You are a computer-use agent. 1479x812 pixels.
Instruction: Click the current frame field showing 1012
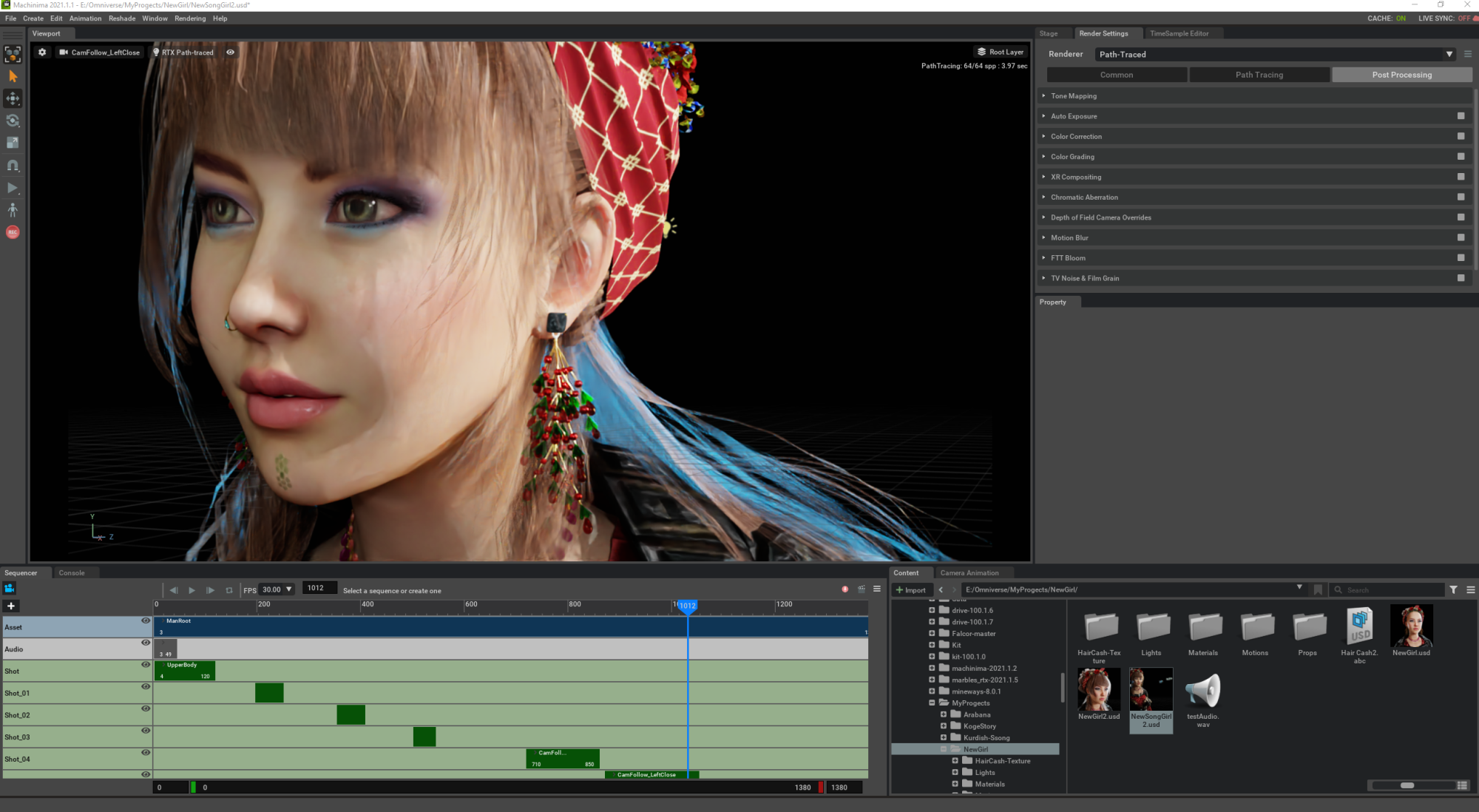pos(319,589)
